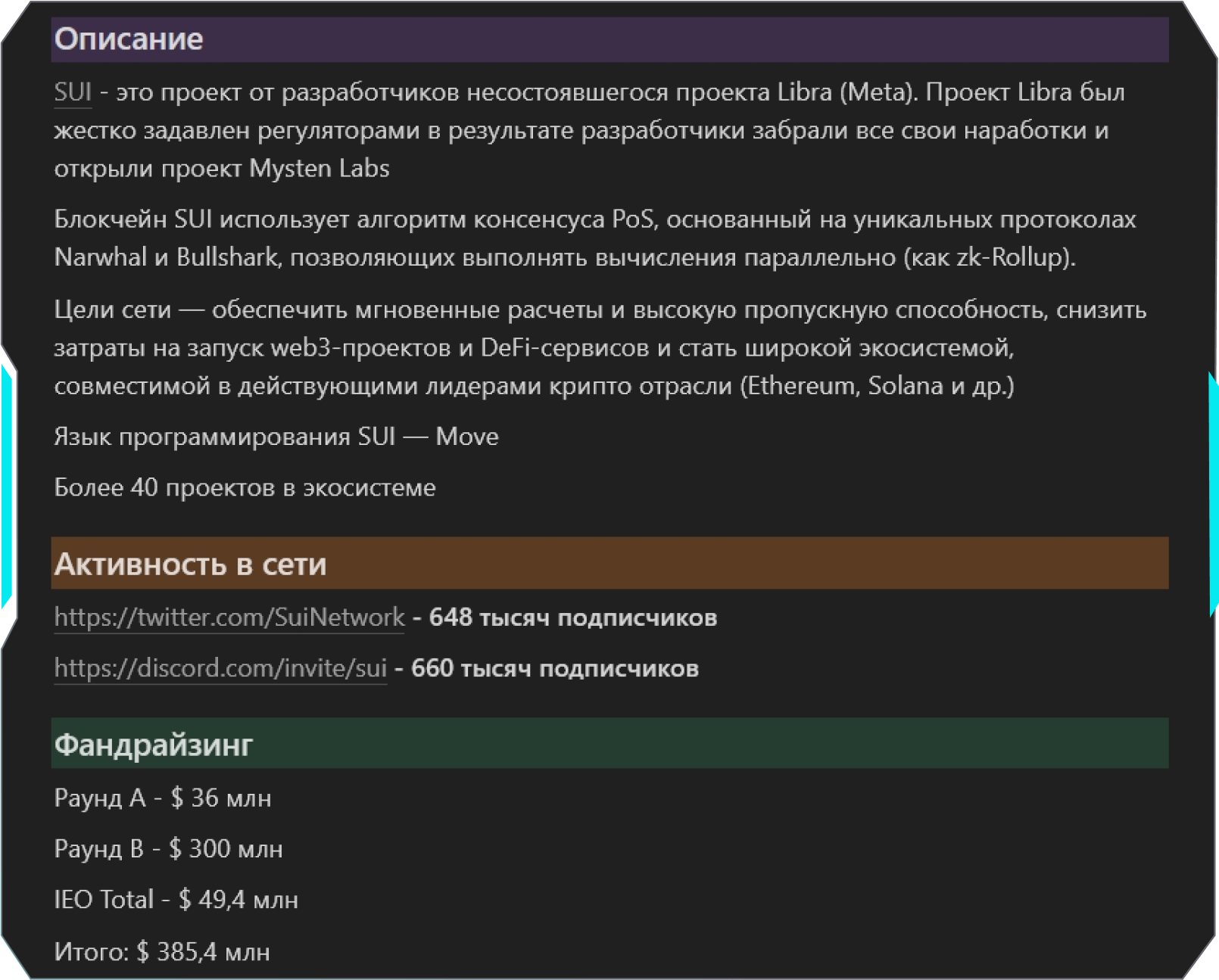Click the 648 тысяч подписчиков text
Image resolution: width=1219 pixels, height=980 pixels.
[572, 618]
